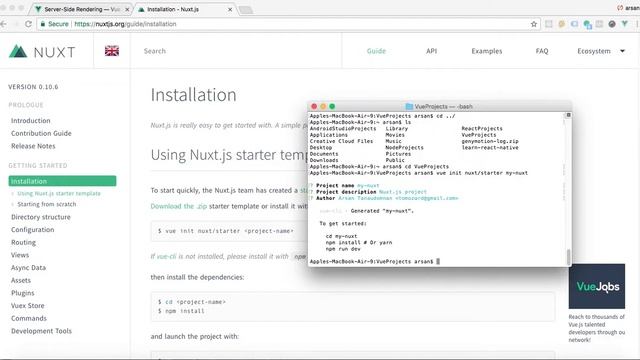Screen dimensions: 640x360
Task: Open Release Notes in the sidebar
Action: coord(33,146)
